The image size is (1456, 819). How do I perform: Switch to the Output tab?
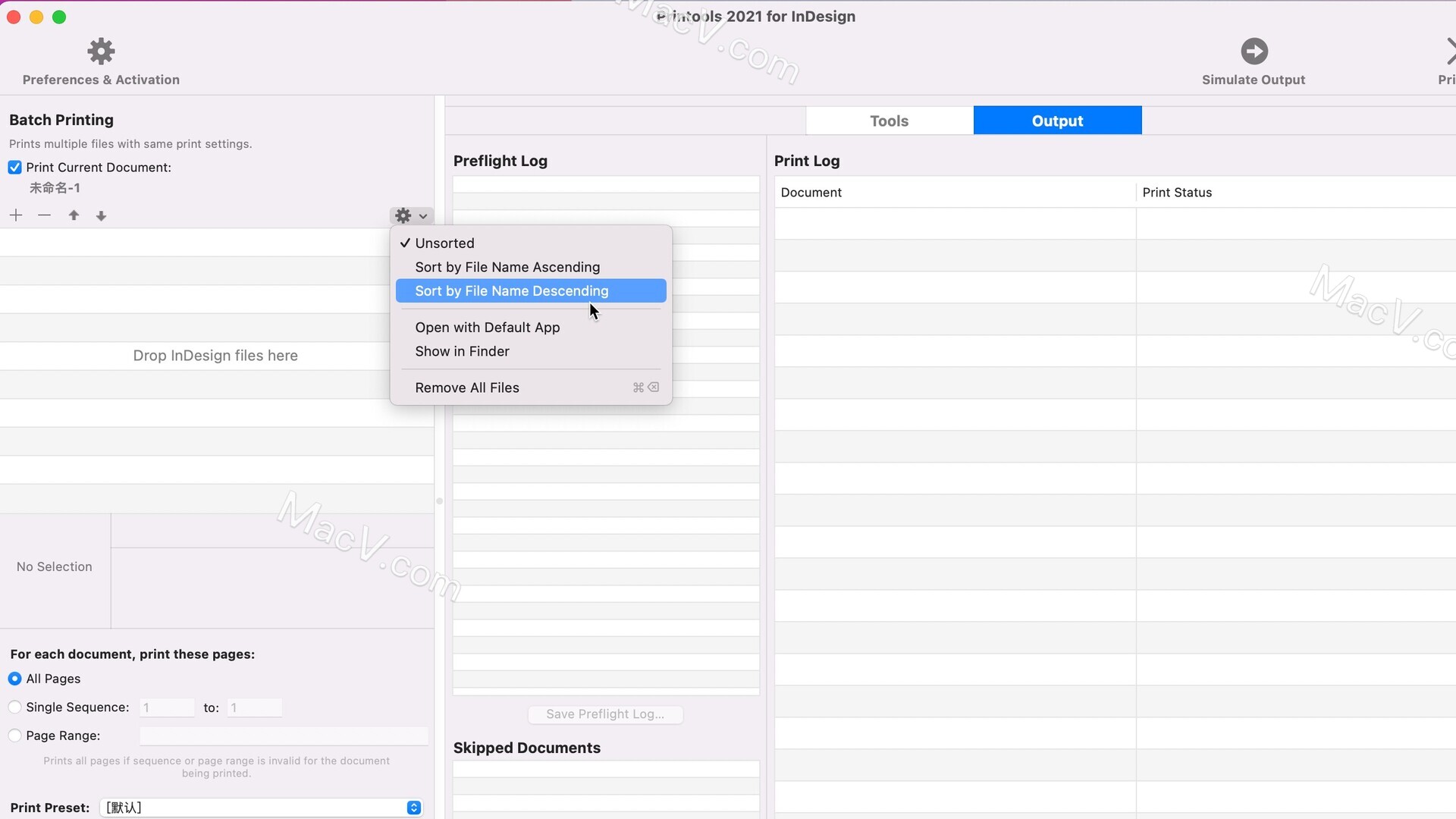pos(1057,121)
